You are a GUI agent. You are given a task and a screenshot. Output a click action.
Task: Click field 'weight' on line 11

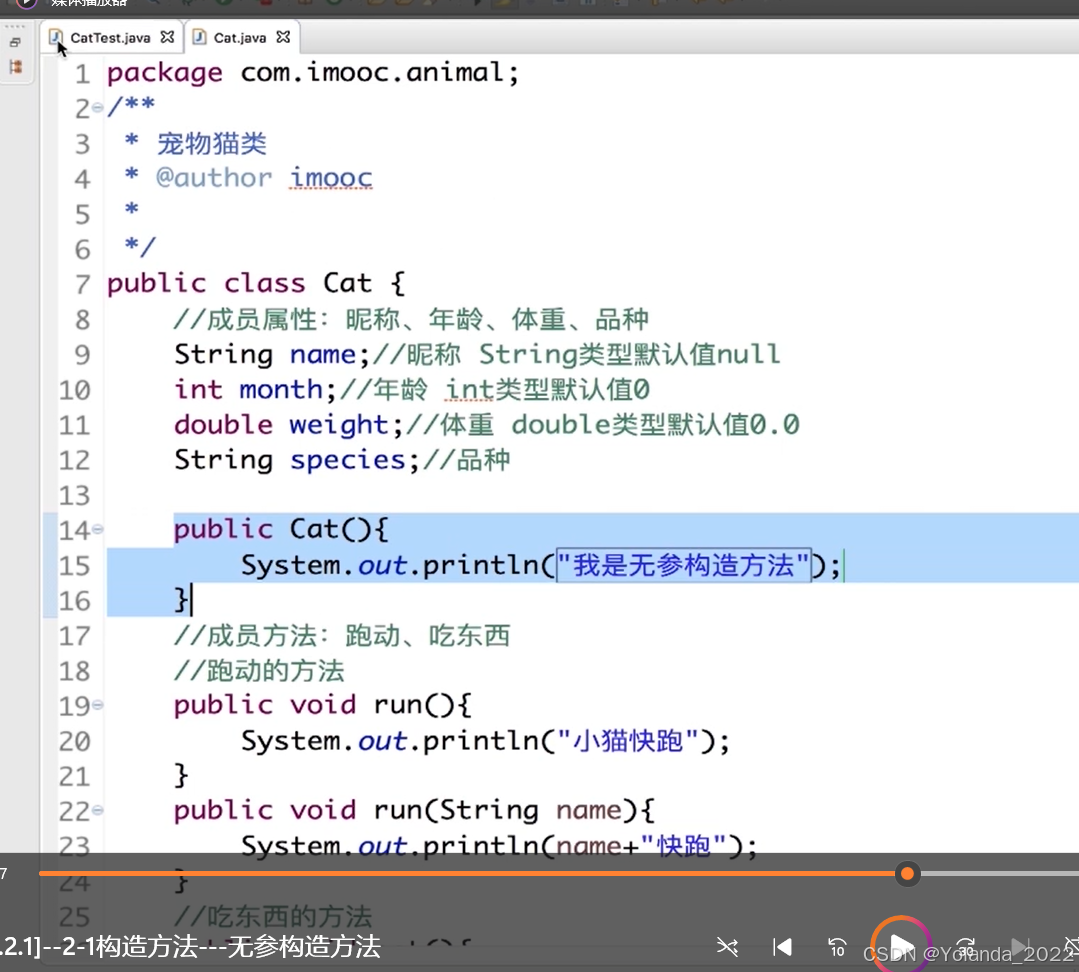click(339, 425)
